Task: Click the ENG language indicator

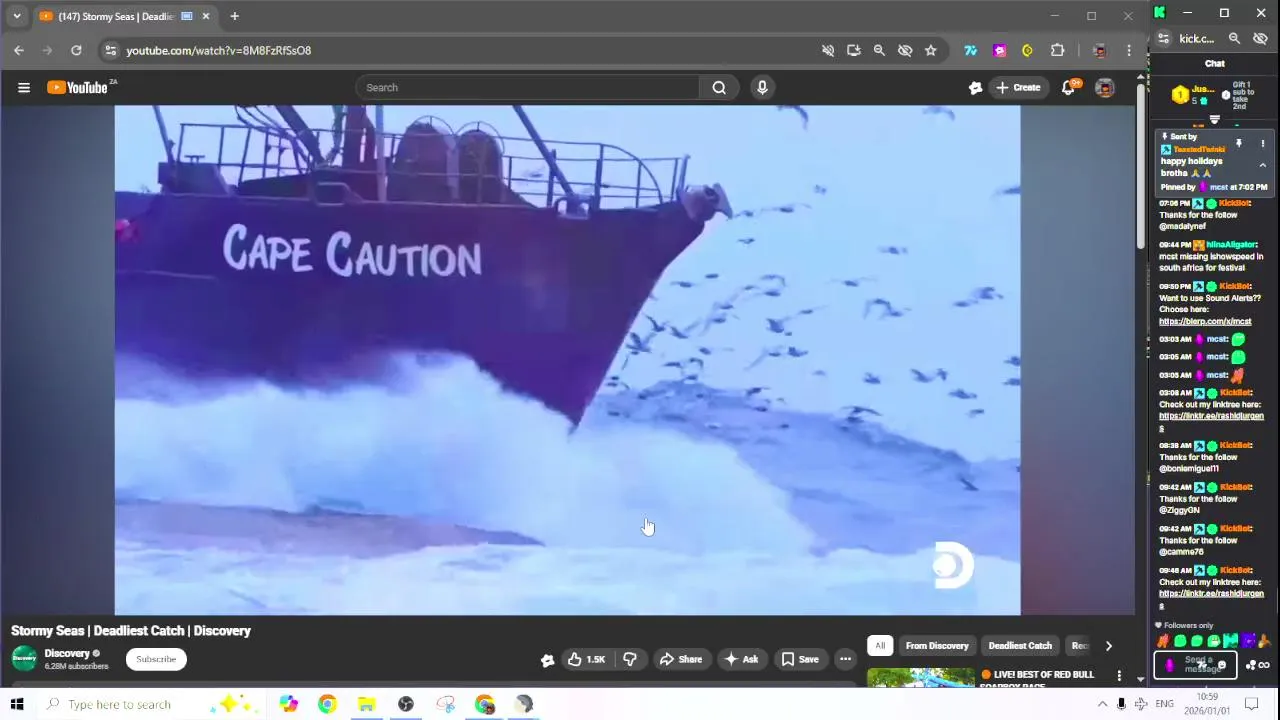Action: coord(1164,704)
